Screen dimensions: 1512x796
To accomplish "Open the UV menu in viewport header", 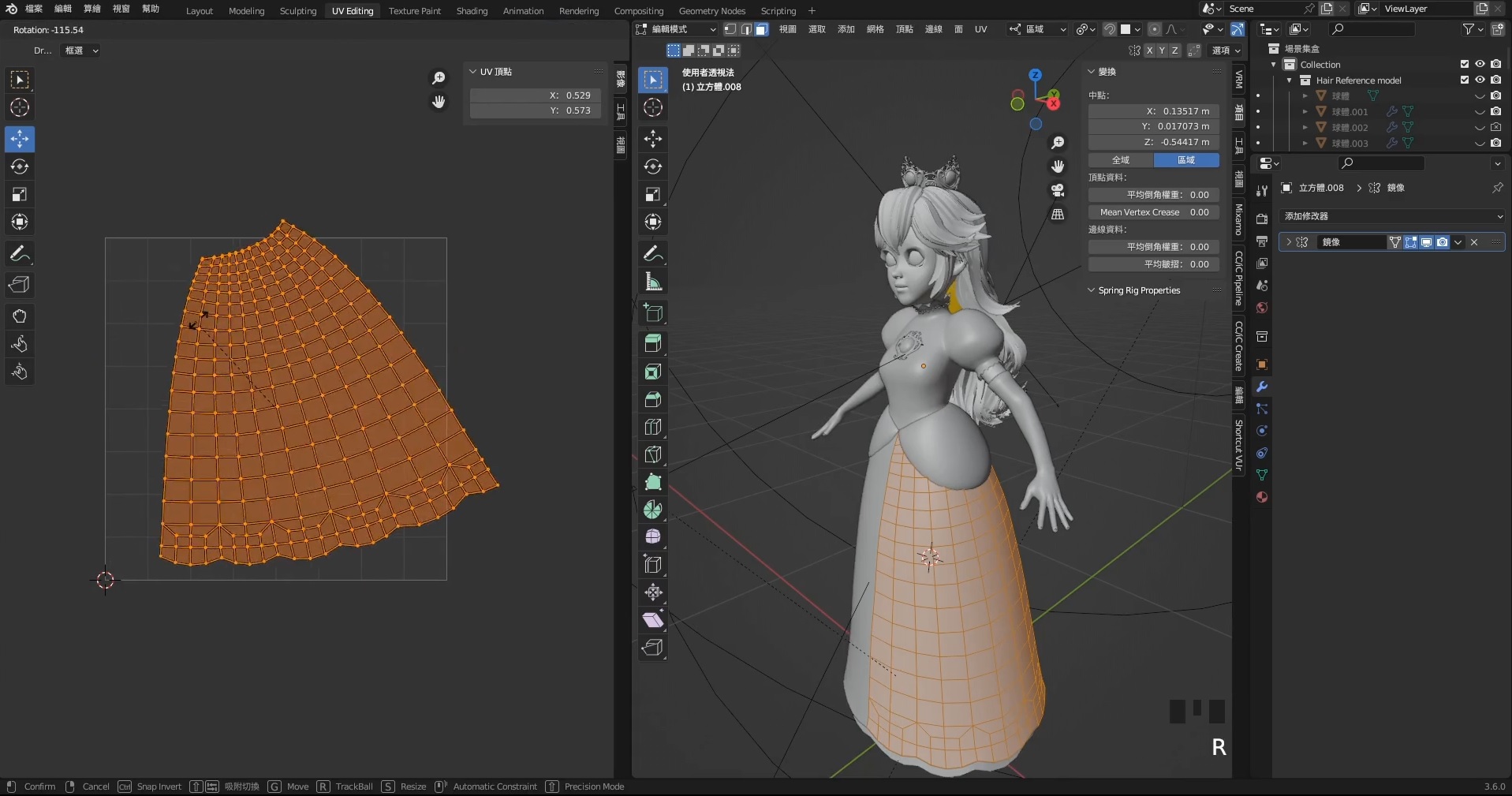I will pos(980,29).
